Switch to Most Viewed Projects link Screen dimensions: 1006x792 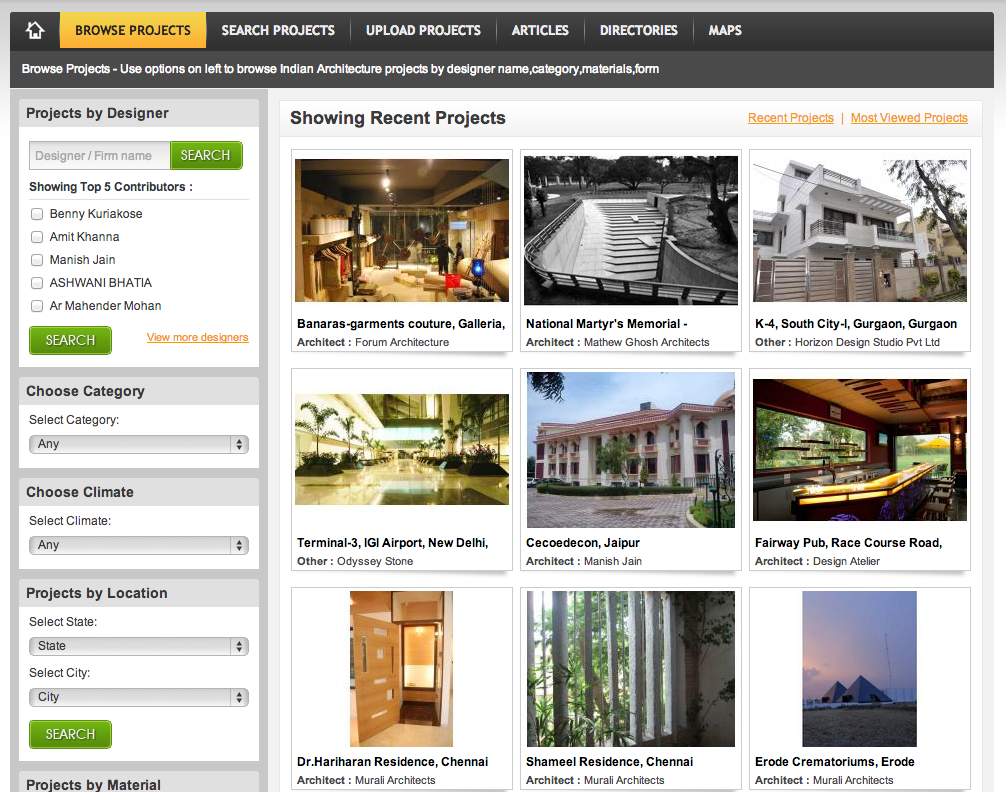pyautogui.click(x=909, y=118)
